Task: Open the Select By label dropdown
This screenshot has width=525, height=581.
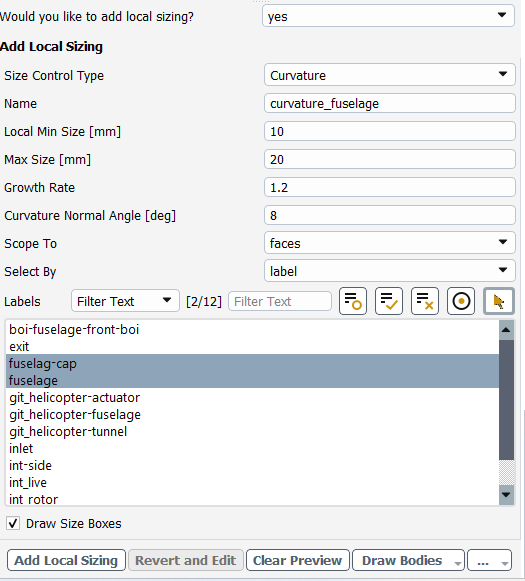Action: pyautogui.click(x=390, y=271)
